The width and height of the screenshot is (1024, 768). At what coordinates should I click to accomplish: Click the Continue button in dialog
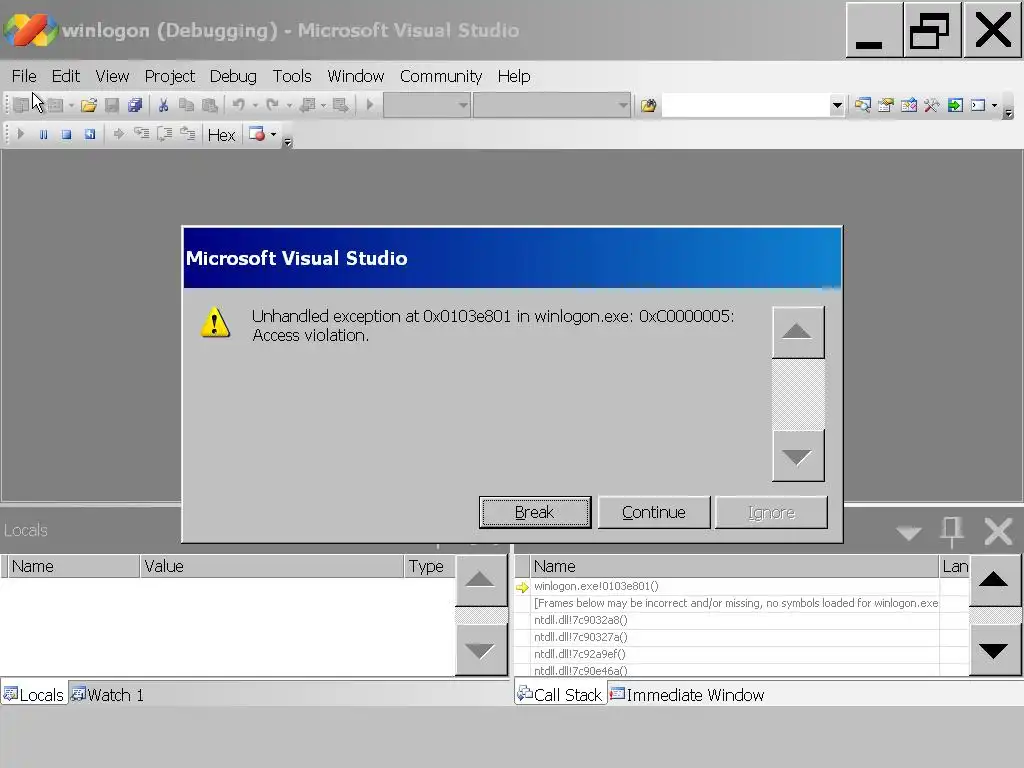[x=654, y=512]
